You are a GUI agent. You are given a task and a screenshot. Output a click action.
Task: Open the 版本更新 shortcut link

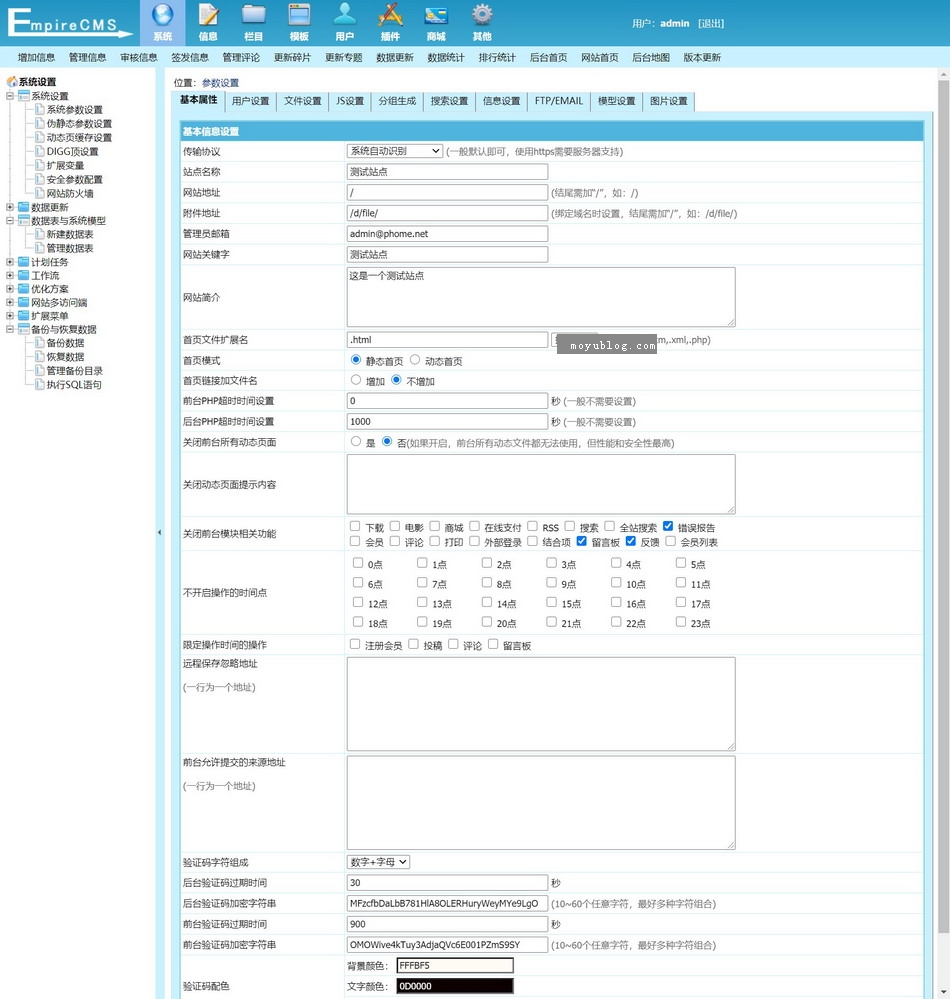click(702, 57)
